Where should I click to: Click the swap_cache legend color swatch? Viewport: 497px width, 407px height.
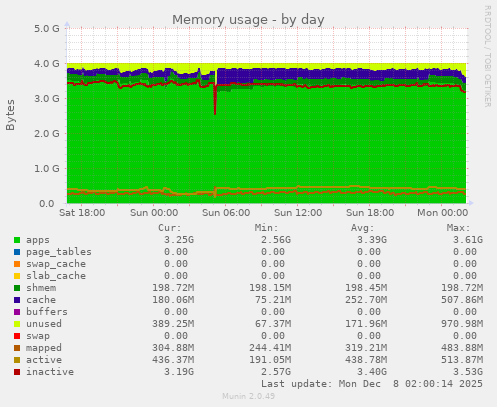[17, 264]
